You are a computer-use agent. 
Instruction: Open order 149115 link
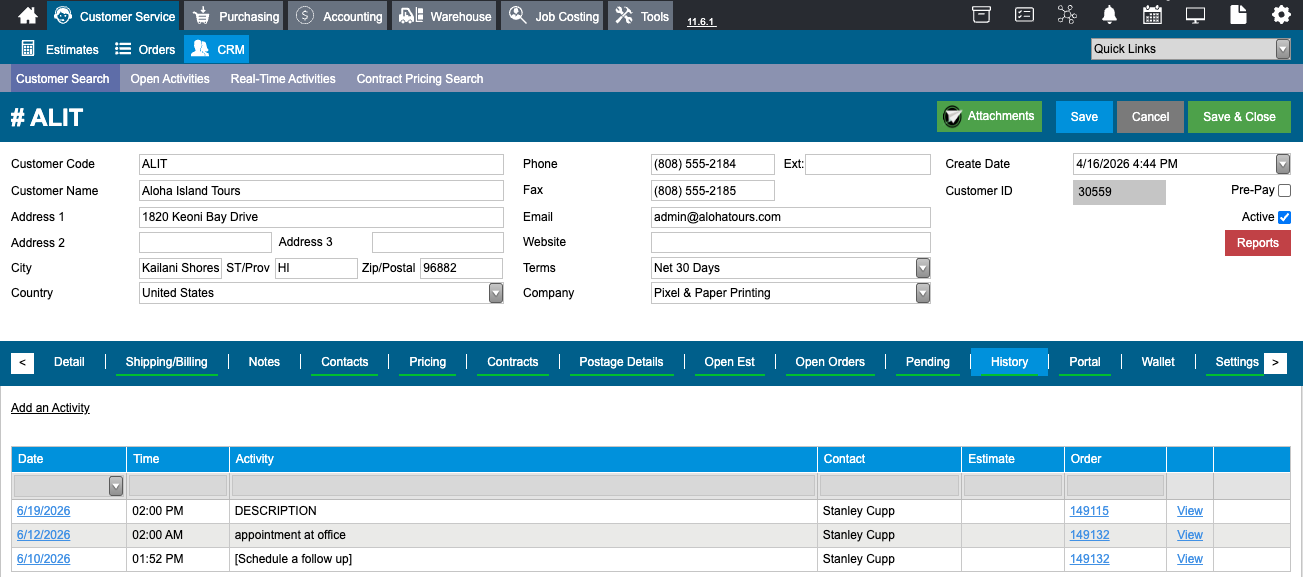1090,511
